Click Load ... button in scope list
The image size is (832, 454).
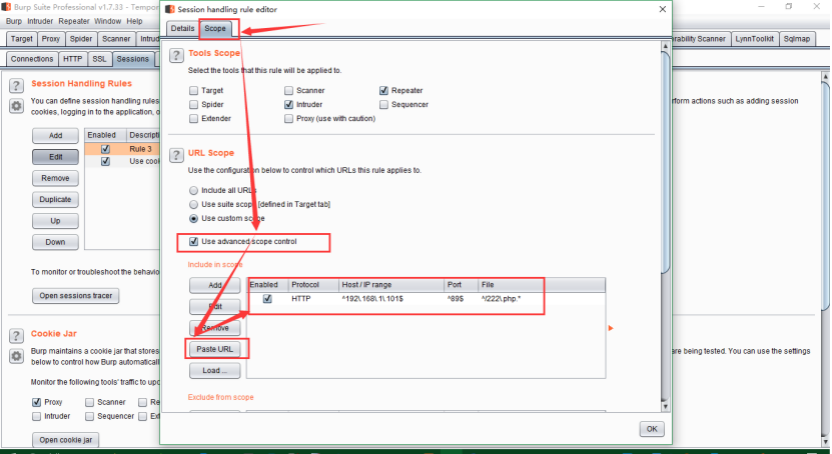[215, 370]
